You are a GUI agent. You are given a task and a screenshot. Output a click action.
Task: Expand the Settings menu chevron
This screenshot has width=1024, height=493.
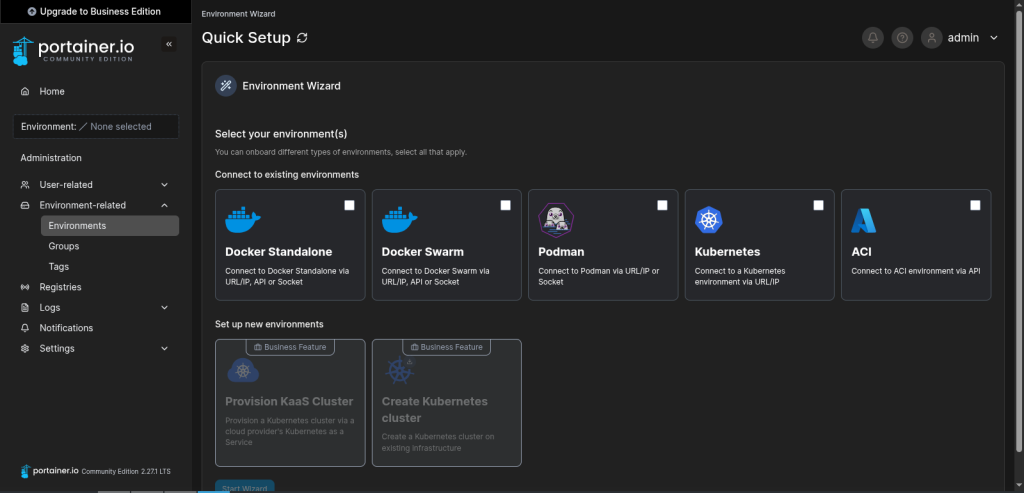165,349
